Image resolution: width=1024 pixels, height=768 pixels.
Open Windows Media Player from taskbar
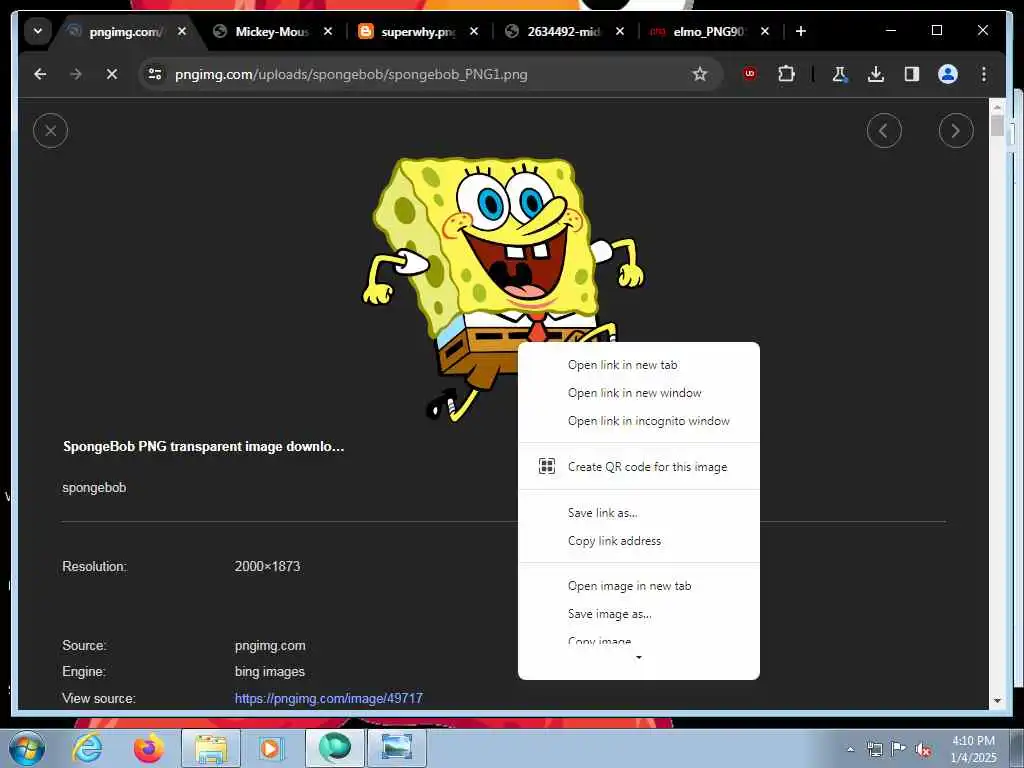pyautogui.click(x=270, y=748)
